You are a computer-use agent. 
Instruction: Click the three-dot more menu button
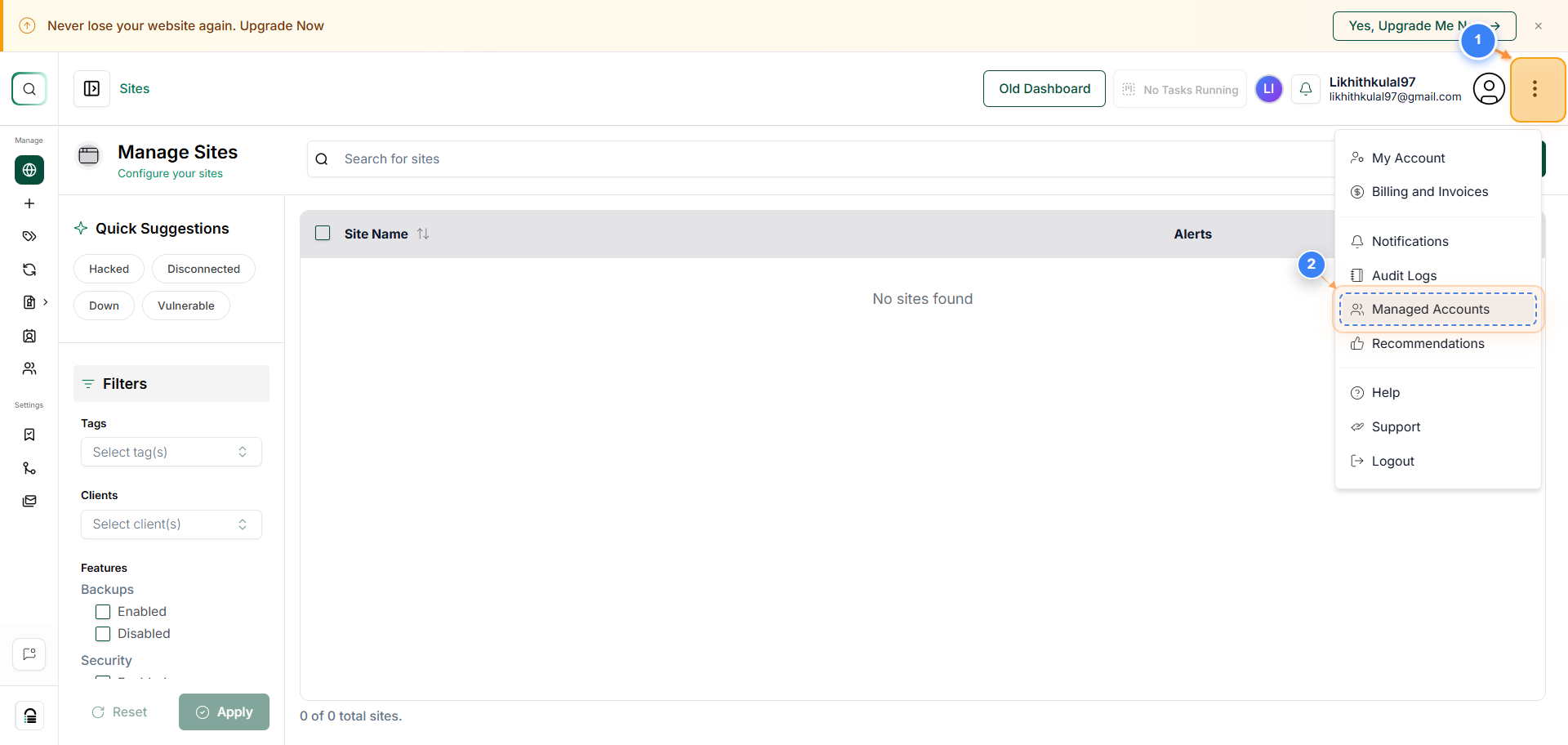1536,89
